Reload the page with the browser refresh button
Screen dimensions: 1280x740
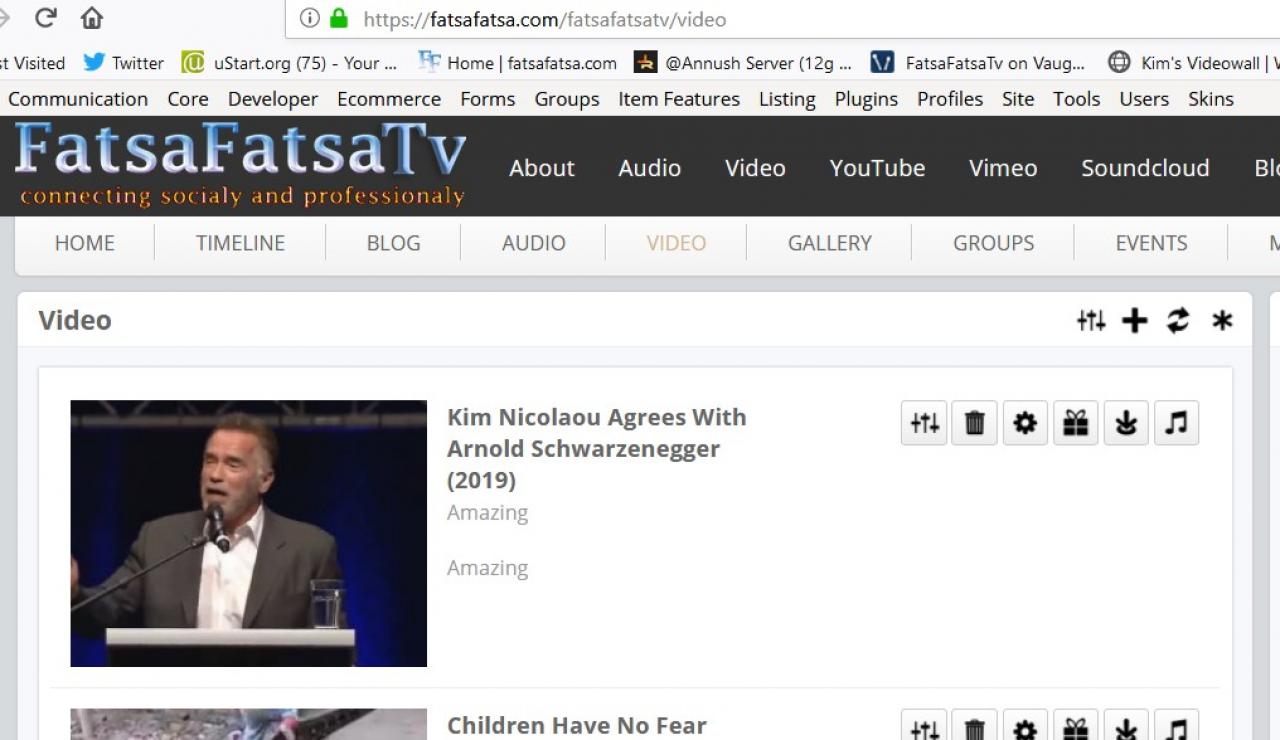click(45, 18)
